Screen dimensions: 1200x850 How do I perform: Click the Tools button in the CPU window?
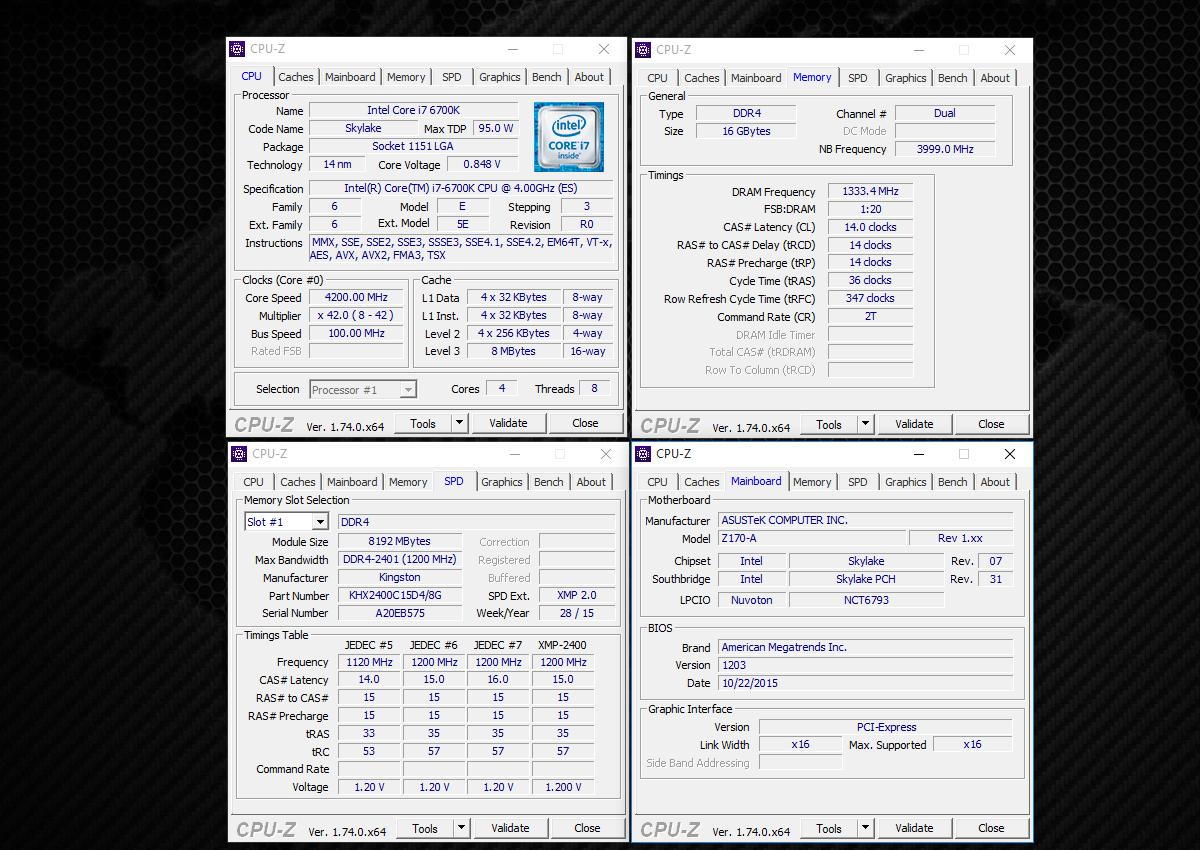click(x=423, y=423)
